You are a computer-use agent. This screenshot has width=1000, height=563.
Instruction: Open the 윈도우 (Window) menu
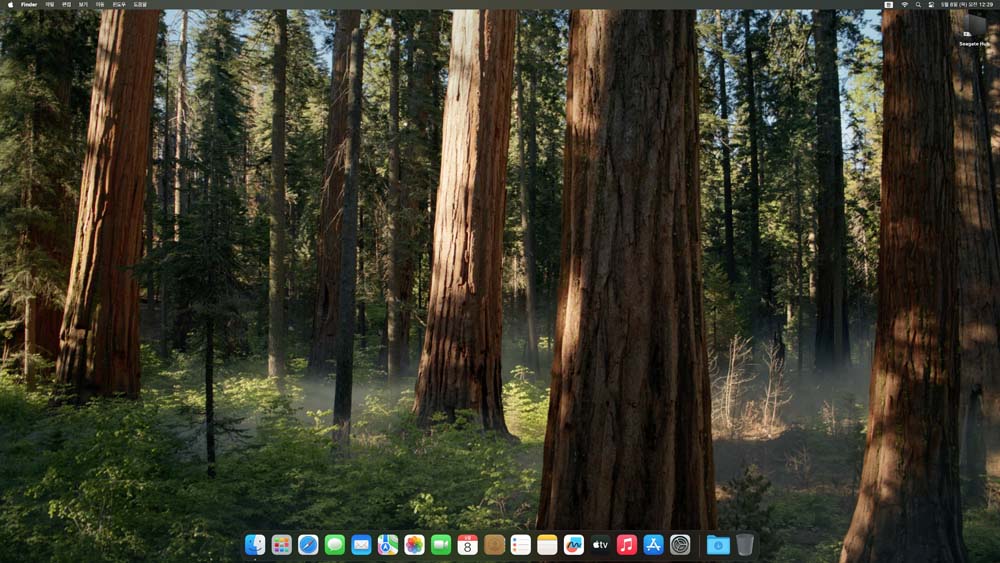119,4
